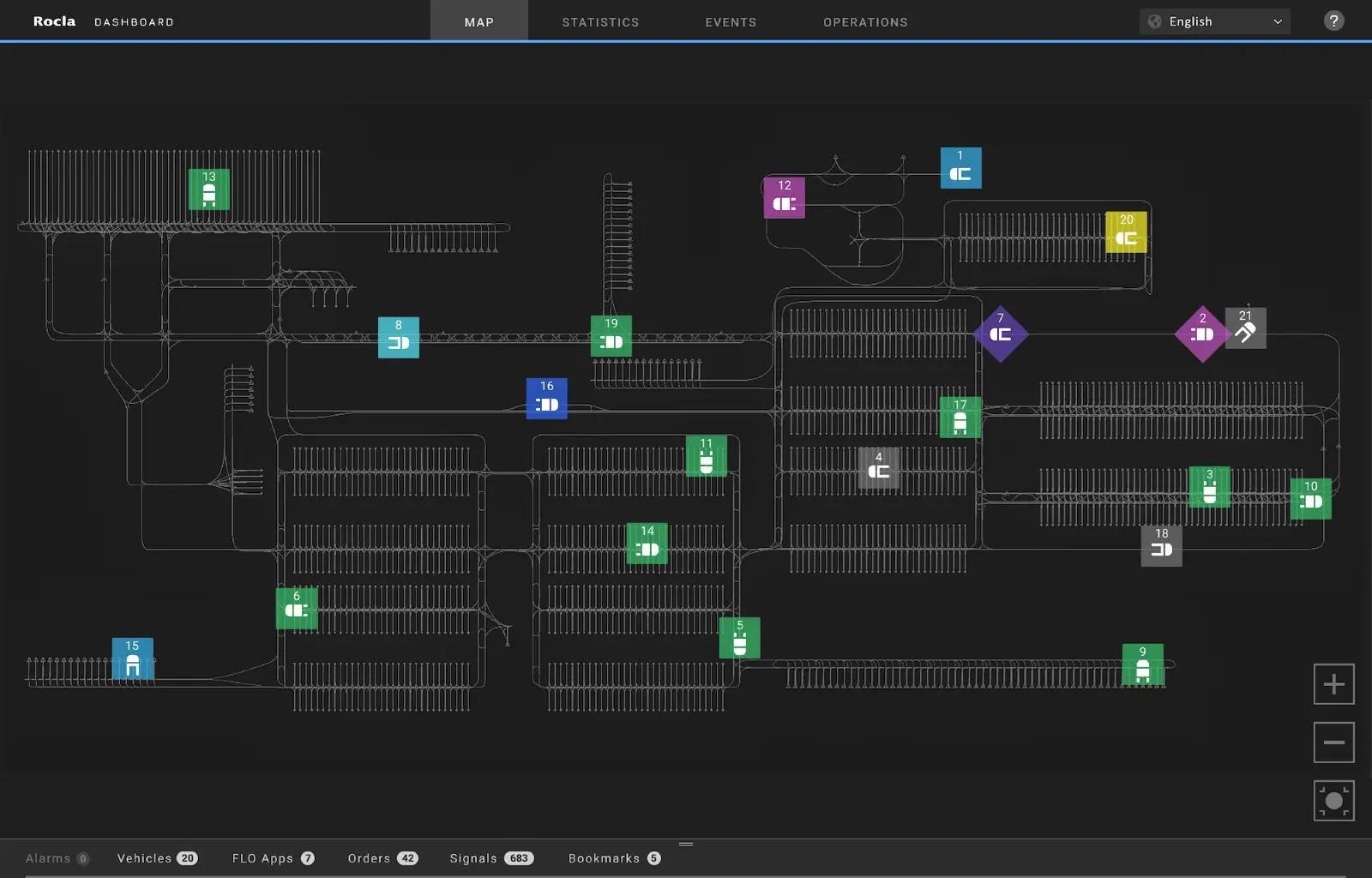Image resolution: width=1372 pixels, height=878 pixels.
Task: Show the Orders 42 list
Action: pos(383,858)
